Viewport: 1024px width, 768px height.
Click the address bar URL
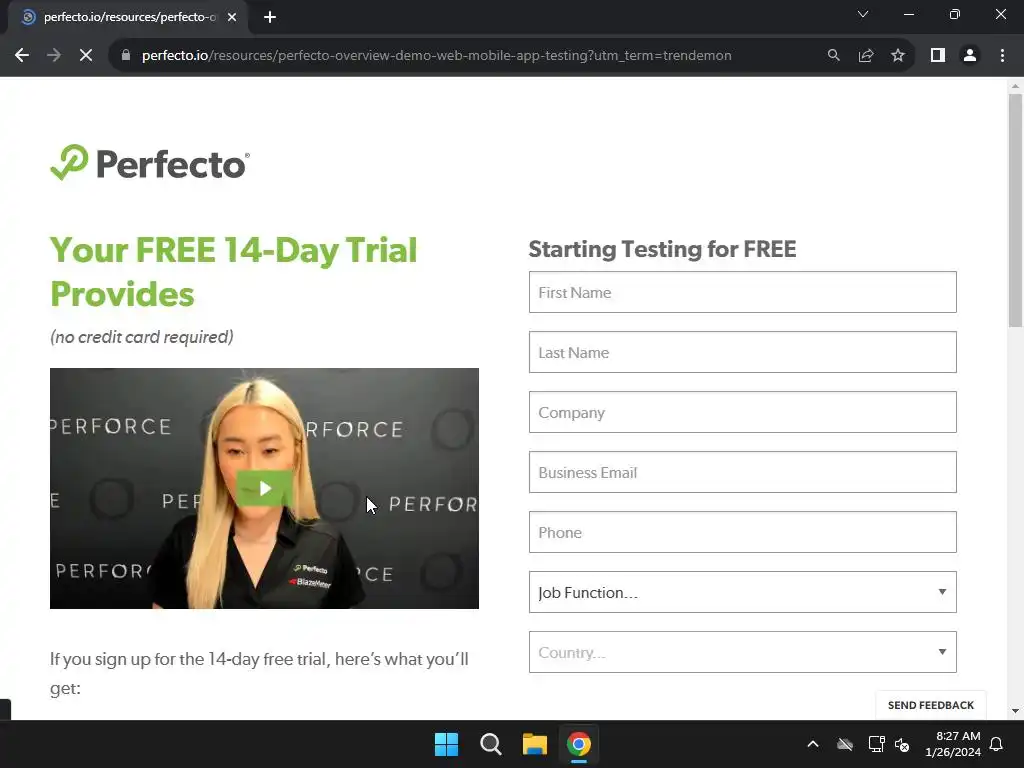[x=436, y=56]
